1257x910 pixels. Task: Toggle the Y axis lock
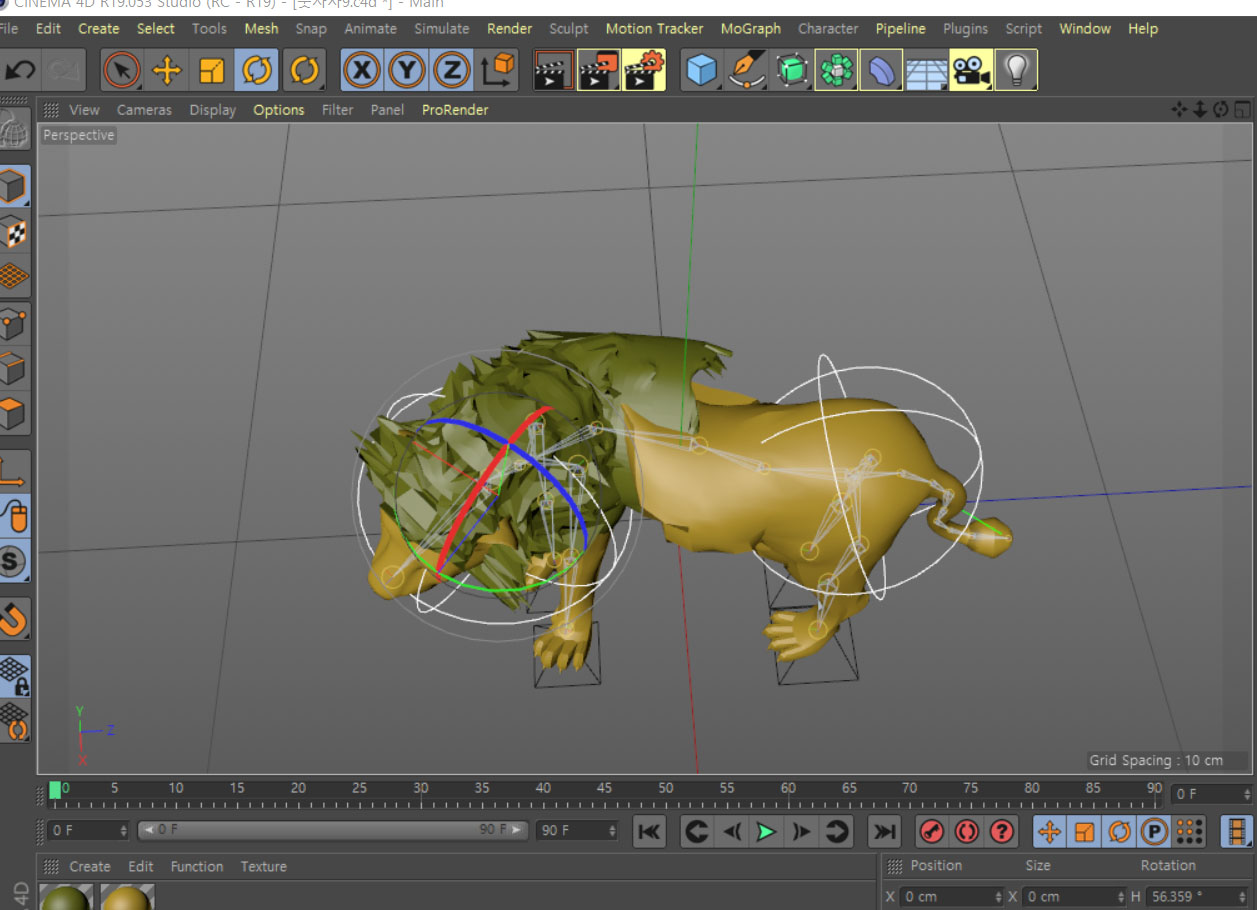(407, 70)
